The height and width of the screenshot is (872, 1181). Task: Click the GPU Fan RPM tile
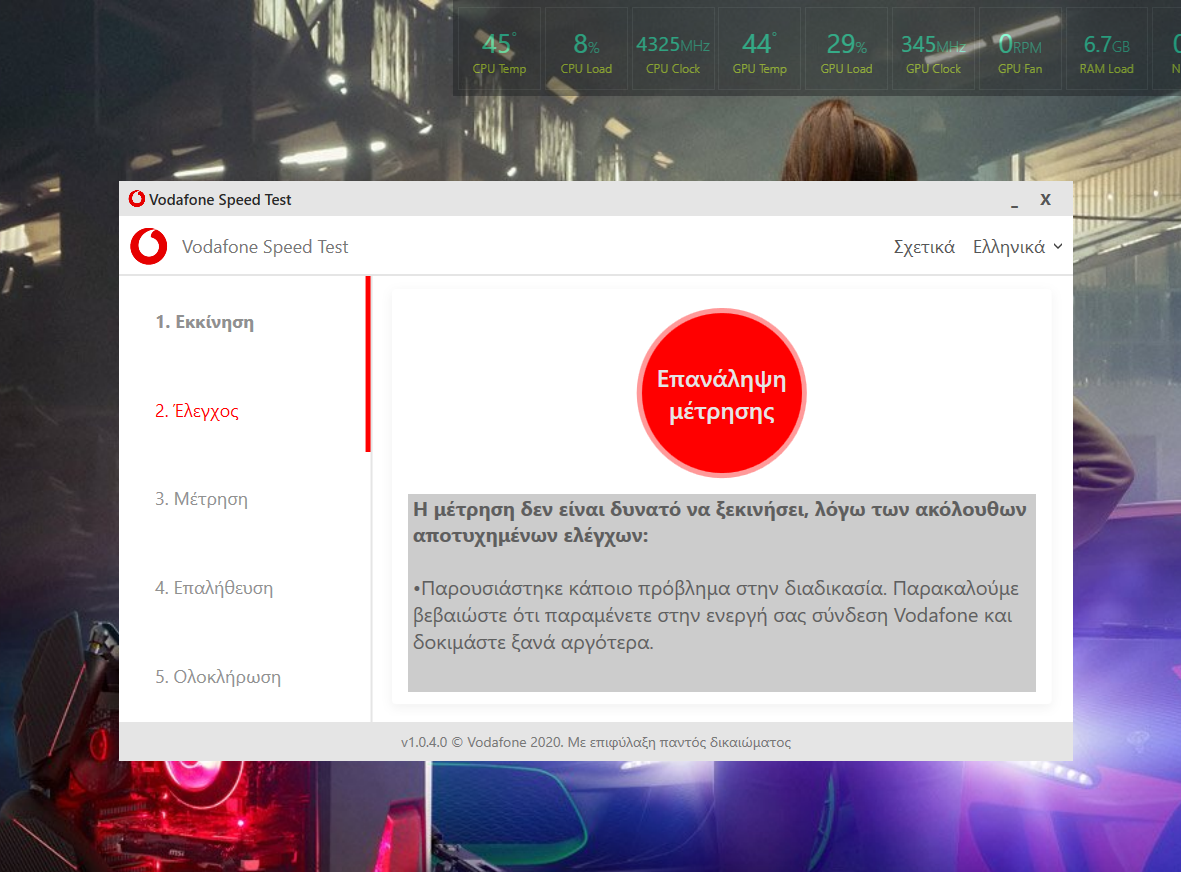click(x=1020, y=52)
